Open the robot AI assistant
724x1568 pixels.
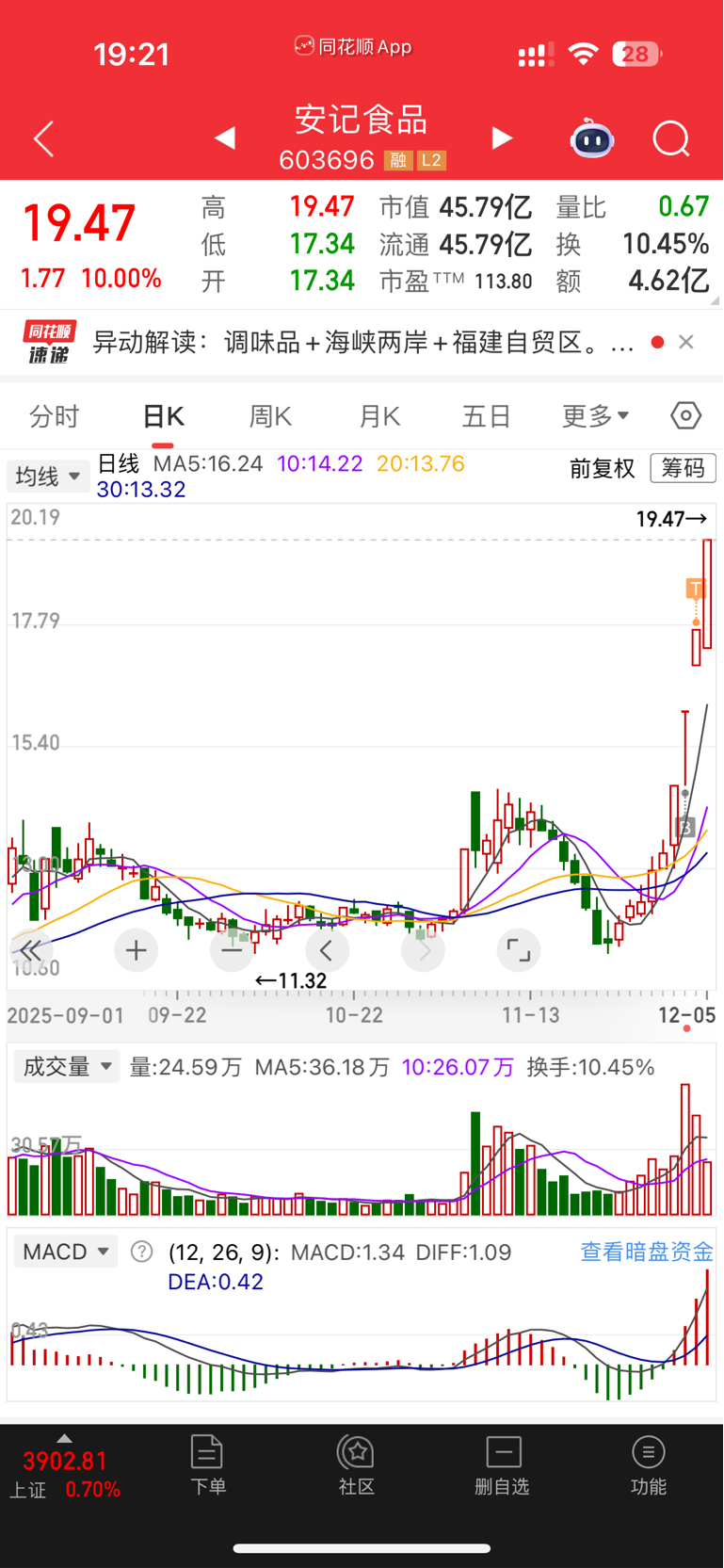pyautogui.click(x=592, y=138)
